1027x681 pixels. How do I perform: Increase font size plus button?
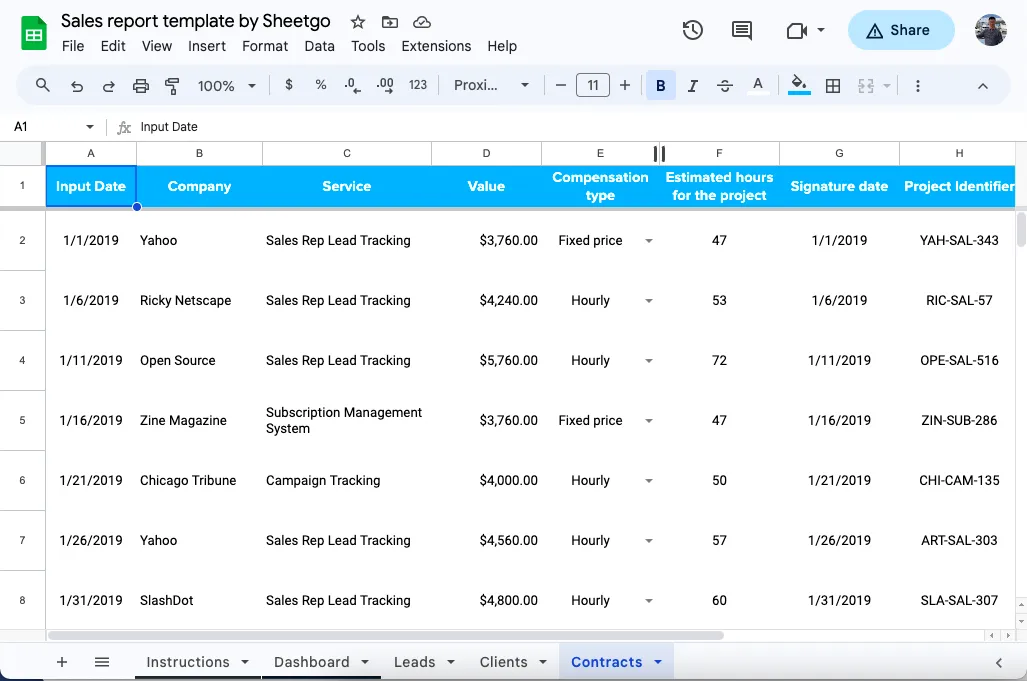[x=625, y=85]
